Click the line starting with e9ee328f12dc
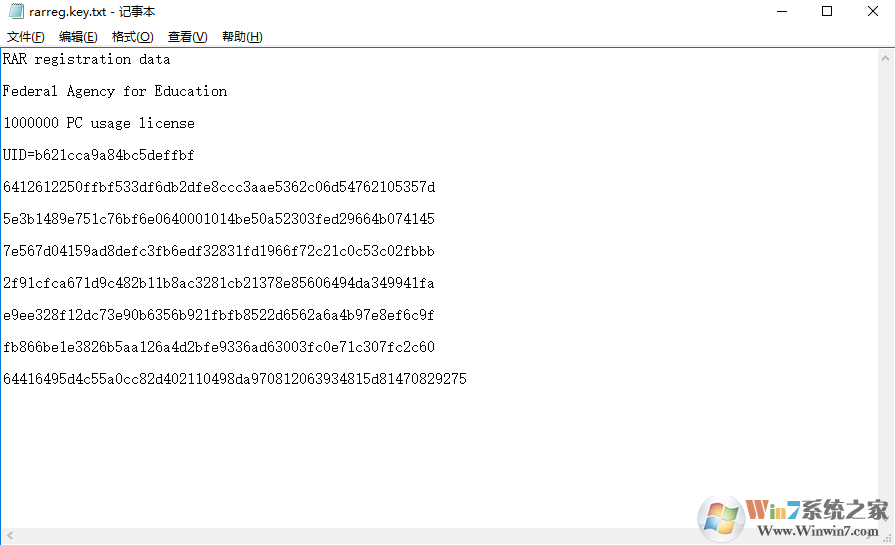Image resolution: width=895 pixels, height=545 pixels. coord(219,315)
